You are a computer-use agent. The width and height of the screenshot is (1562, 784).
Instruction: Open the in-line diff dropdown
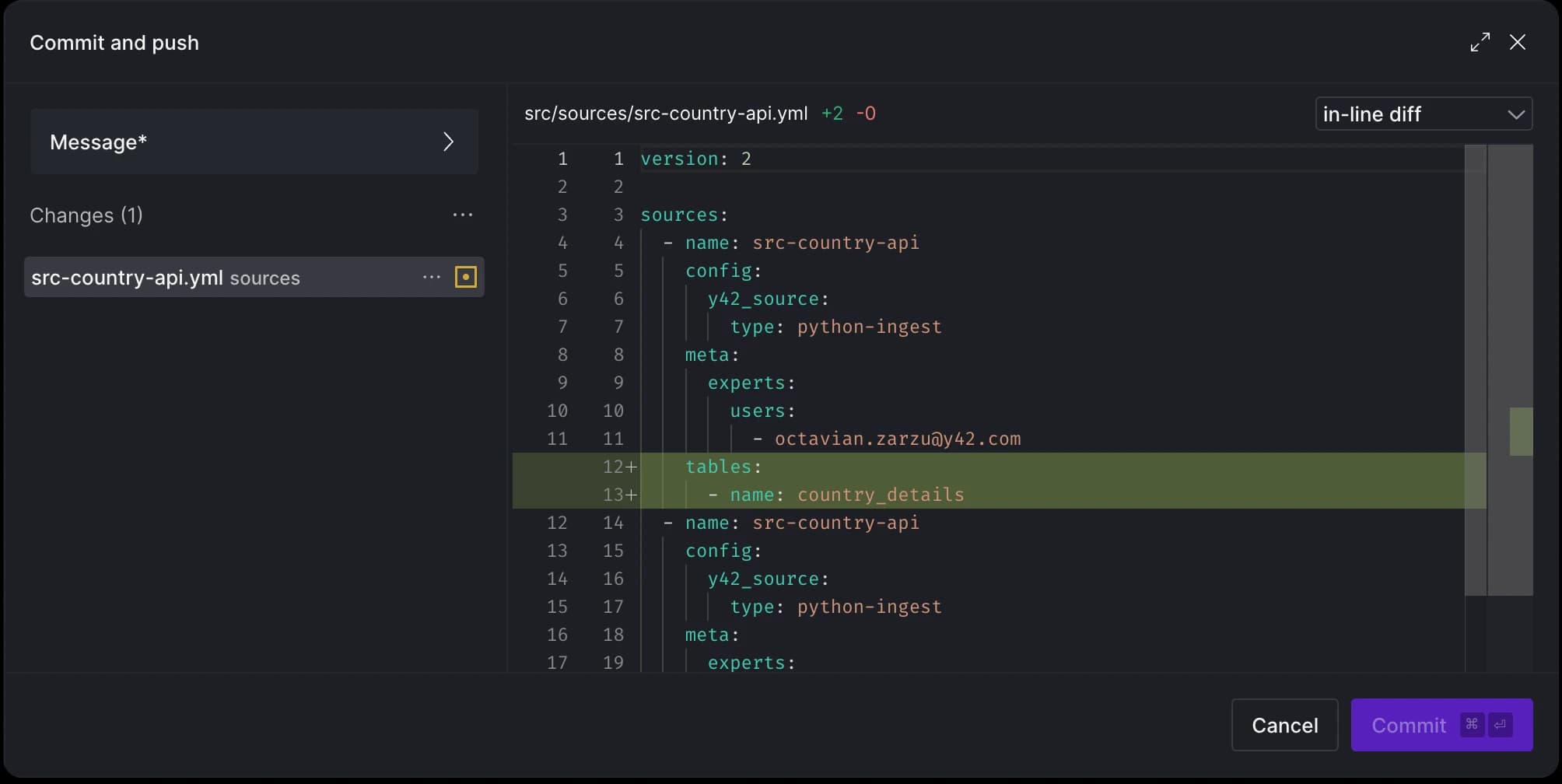pyautogui.click(x=1424, y=114)
